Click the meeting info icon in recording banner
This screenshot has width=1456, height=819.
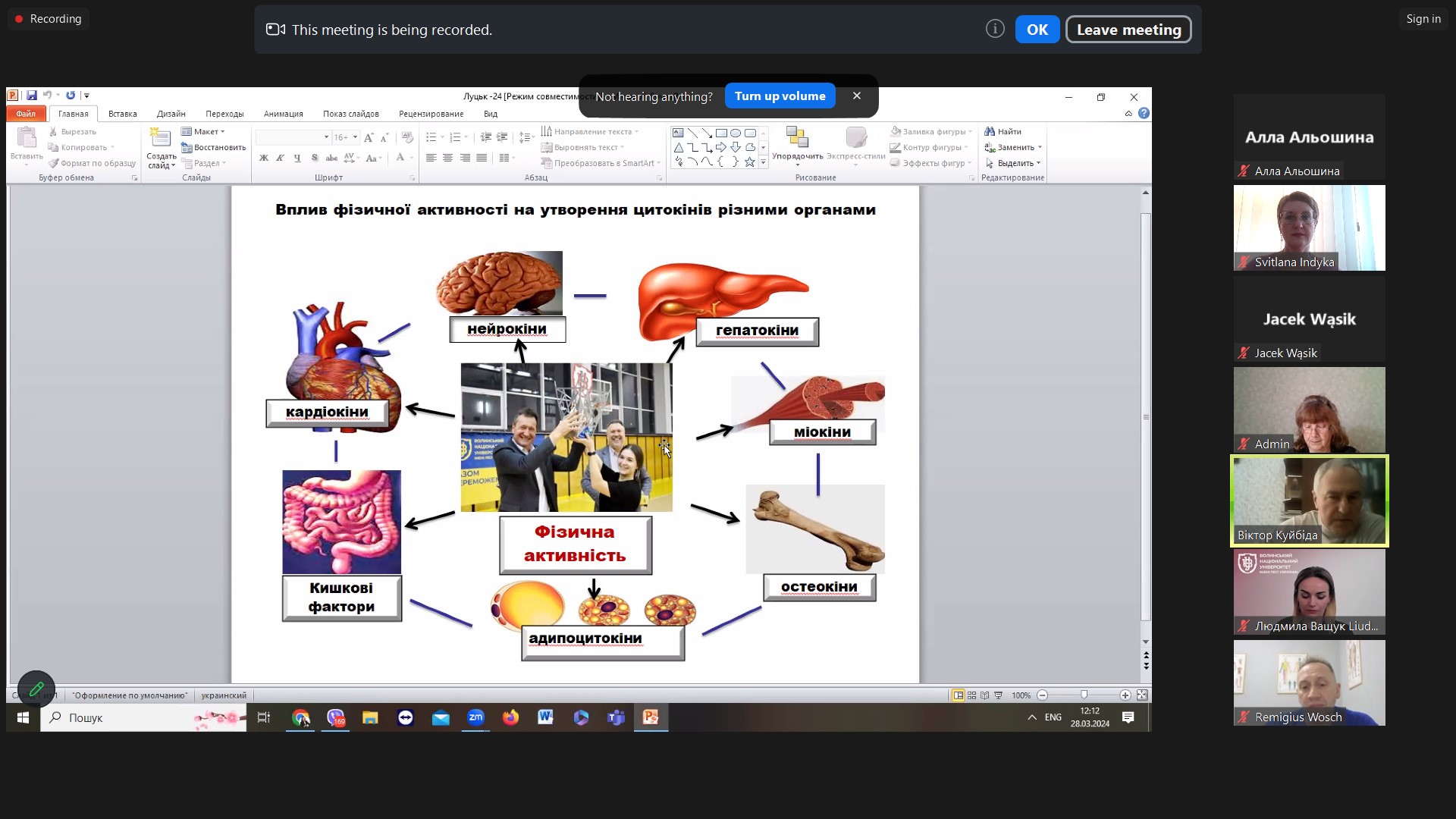[x=995, y=29]
